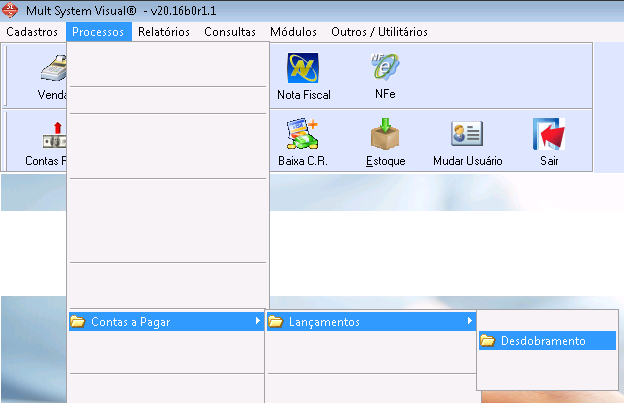The width and height of the screenshot is (624, 403).
Task: Expand the Contas a Pagar submenu arrow
Action: [x=257, y=321]
